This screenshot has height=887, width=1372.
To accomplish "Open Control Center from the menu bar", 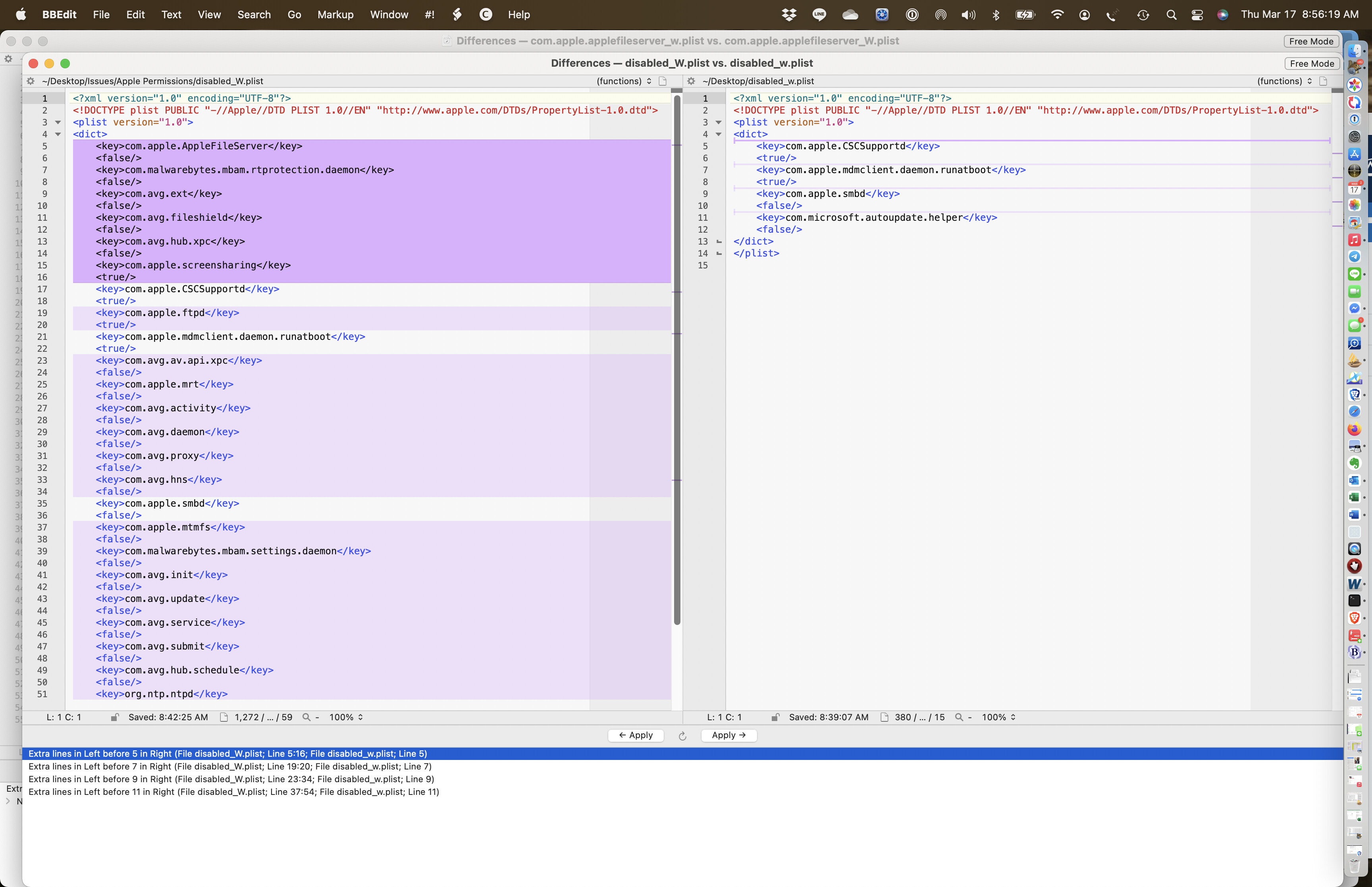I will click(1197, 15).
